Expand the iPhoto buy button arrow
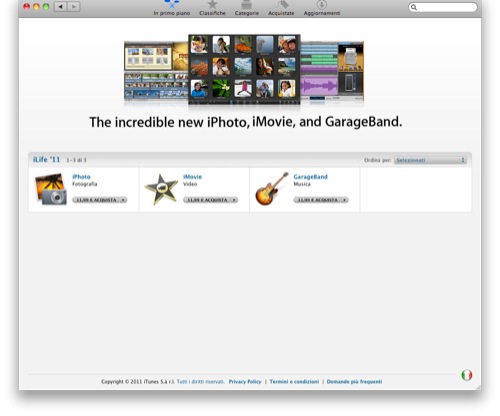The image size is (500, 416). pos(123,200)
